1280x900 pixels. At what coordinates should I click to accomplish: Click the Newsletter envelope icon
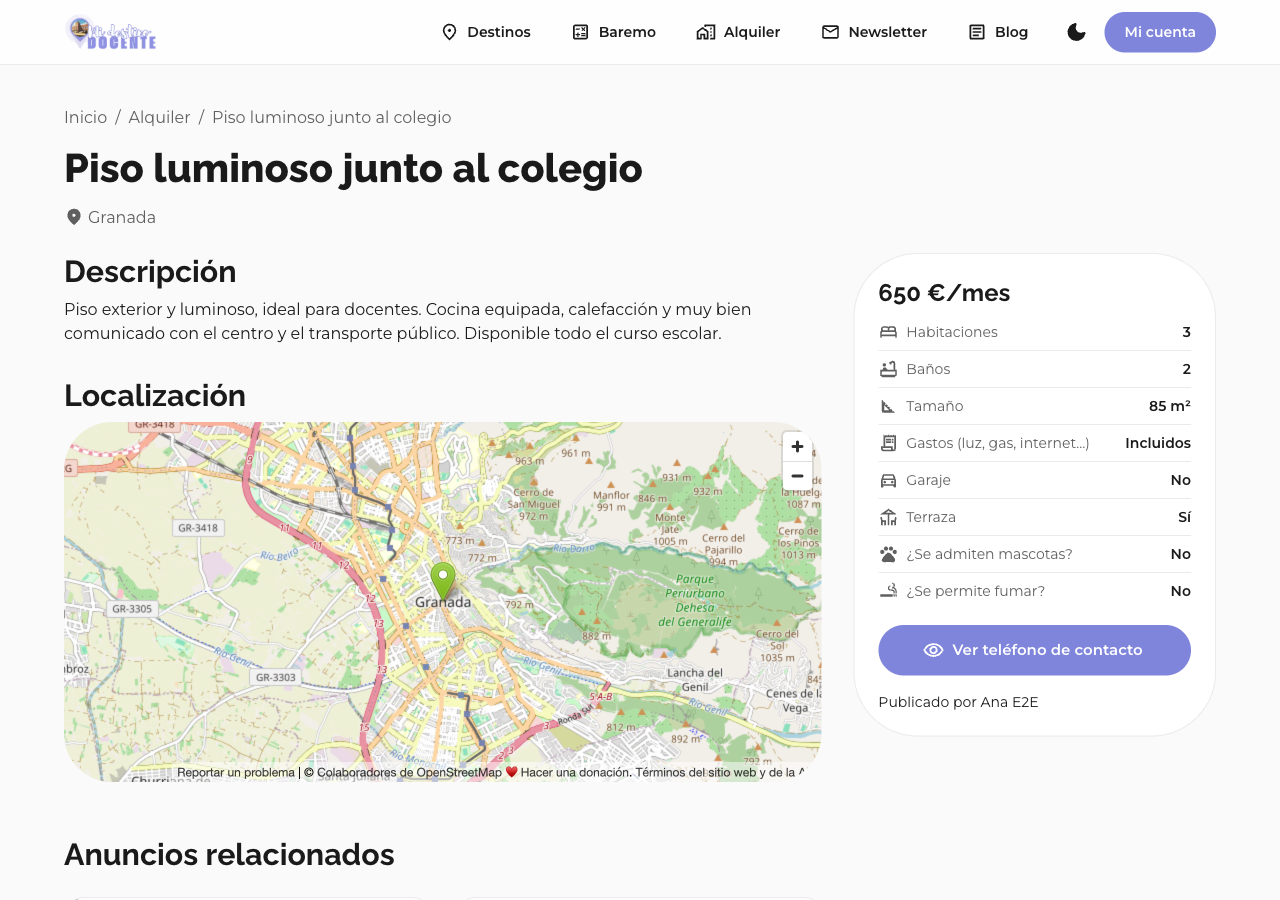coord(830,32)
